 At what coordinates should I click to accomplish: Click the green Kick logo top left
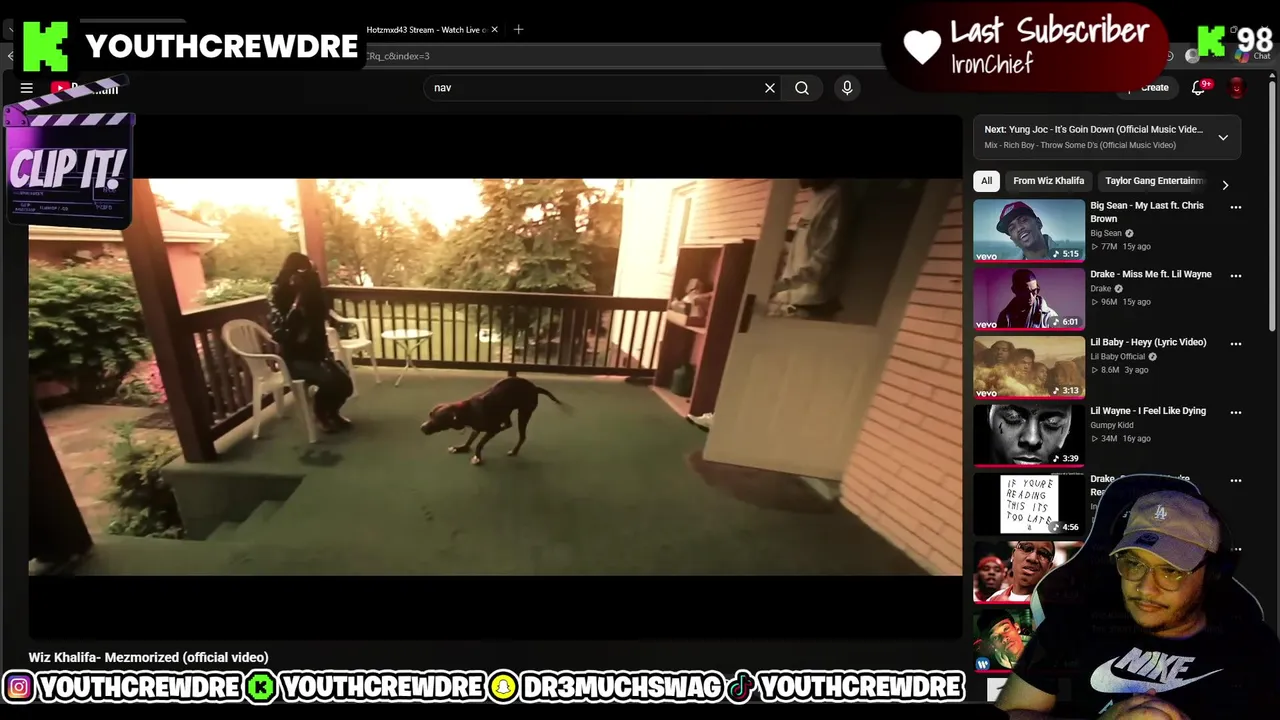(x=46, y=46)
